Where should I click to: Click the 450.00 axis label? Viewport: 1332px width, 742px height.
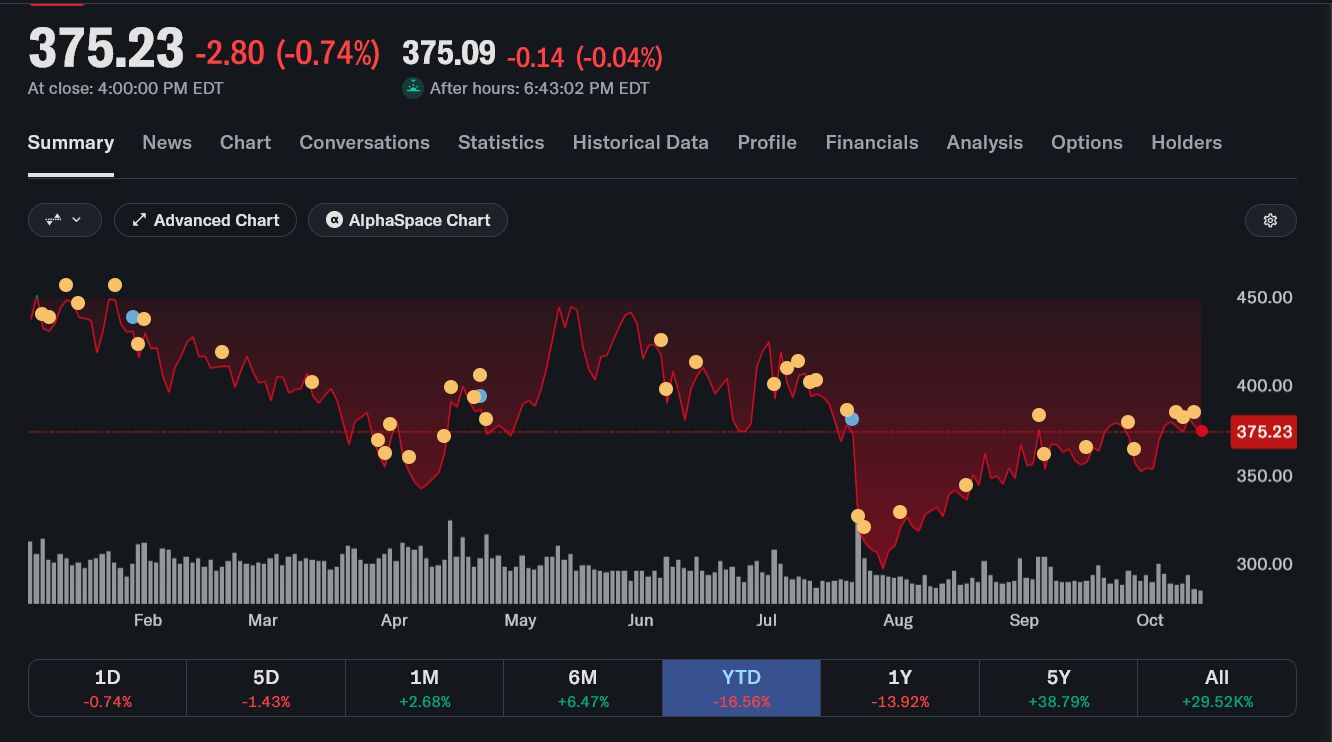coord(1264,297)
